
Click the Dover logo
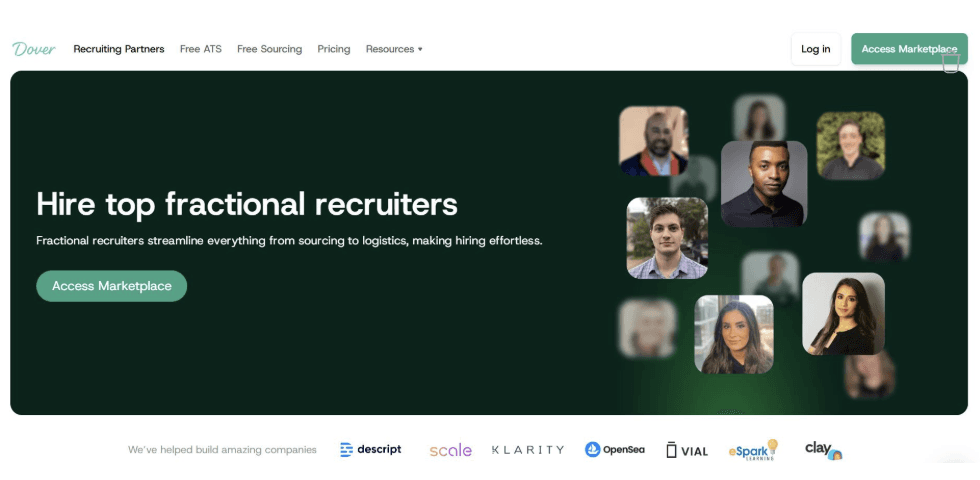click(34, 49)
